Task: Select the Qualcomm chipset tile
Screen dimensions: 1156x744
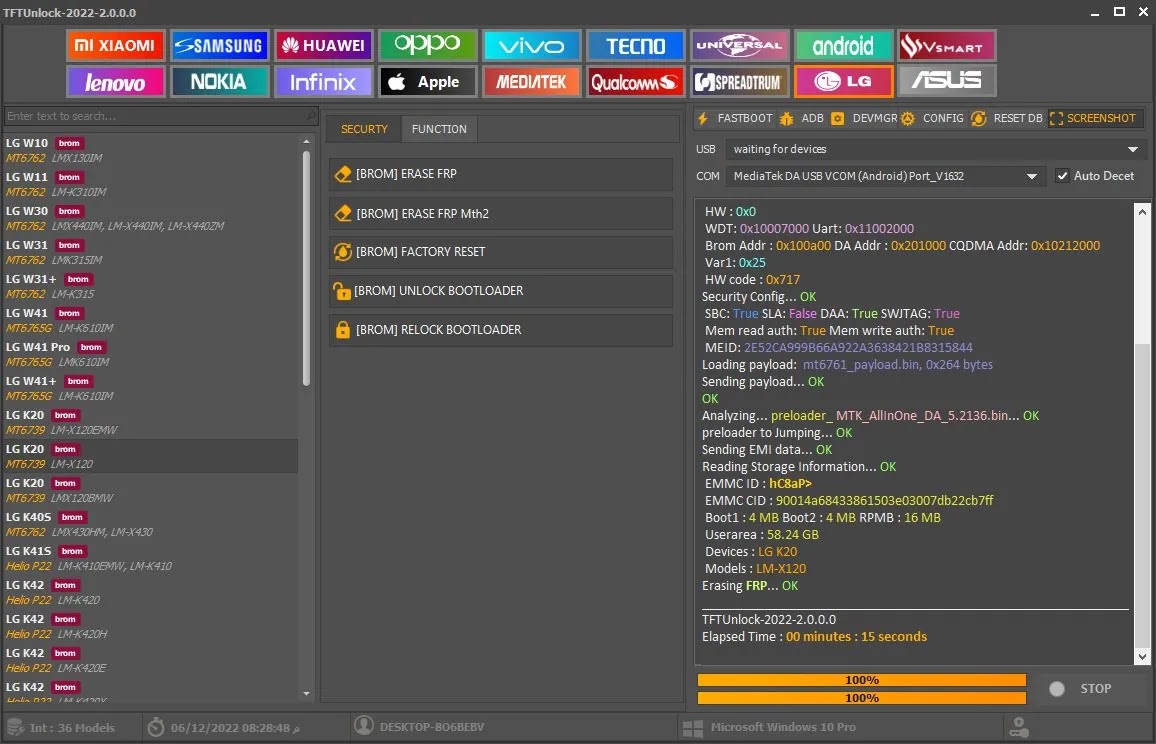Action: pos(636,82)
